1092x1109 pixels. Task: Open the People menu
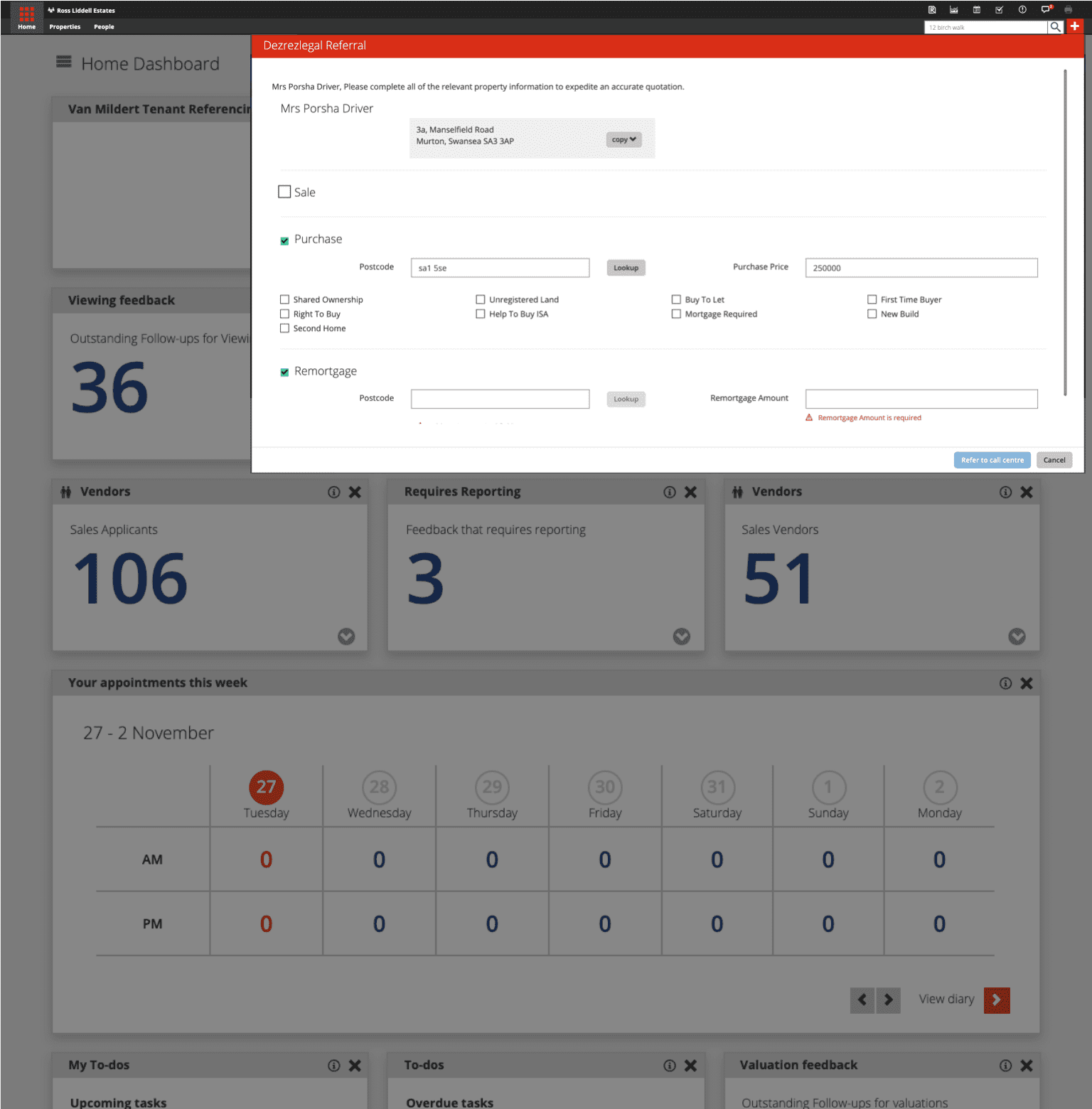[x=104, y=27]
